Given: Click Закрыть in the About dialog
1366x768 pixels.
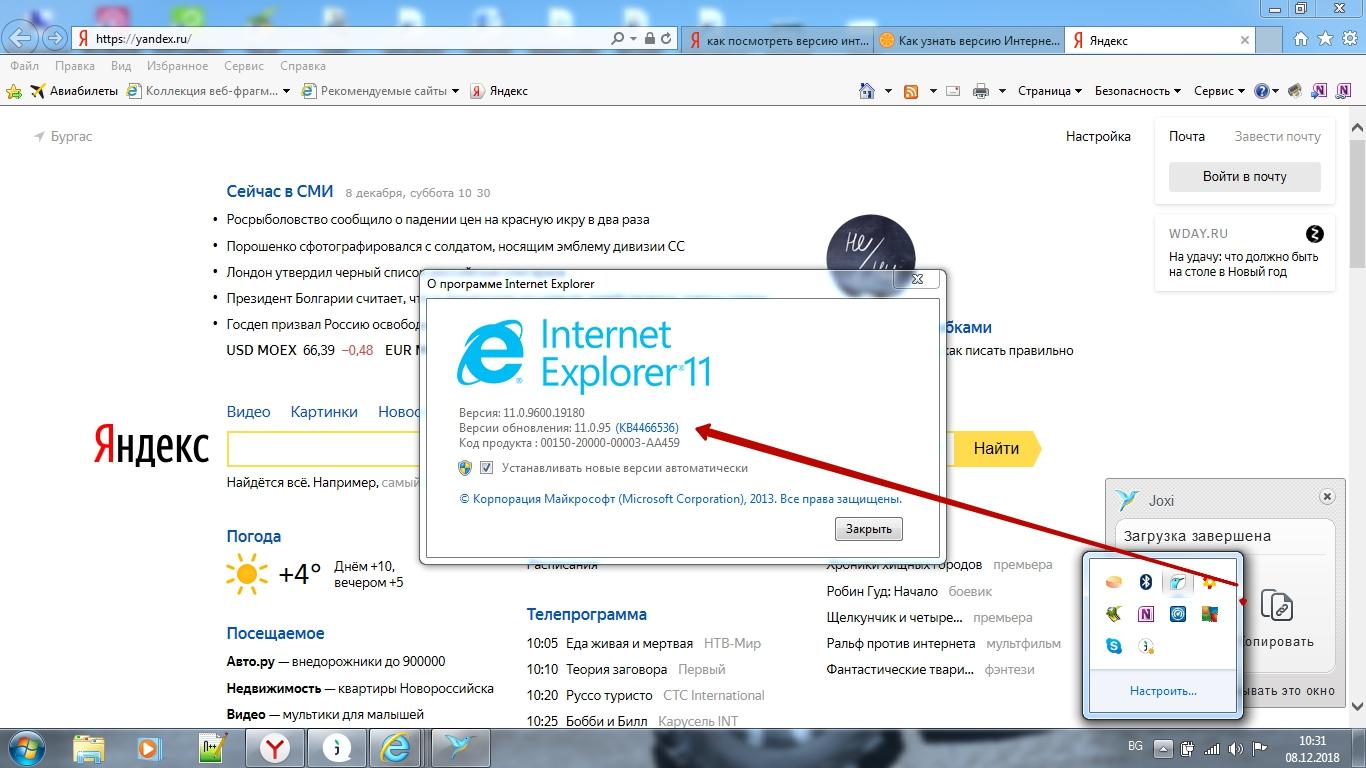Looking at the screenshot, I should pos(868,529).
